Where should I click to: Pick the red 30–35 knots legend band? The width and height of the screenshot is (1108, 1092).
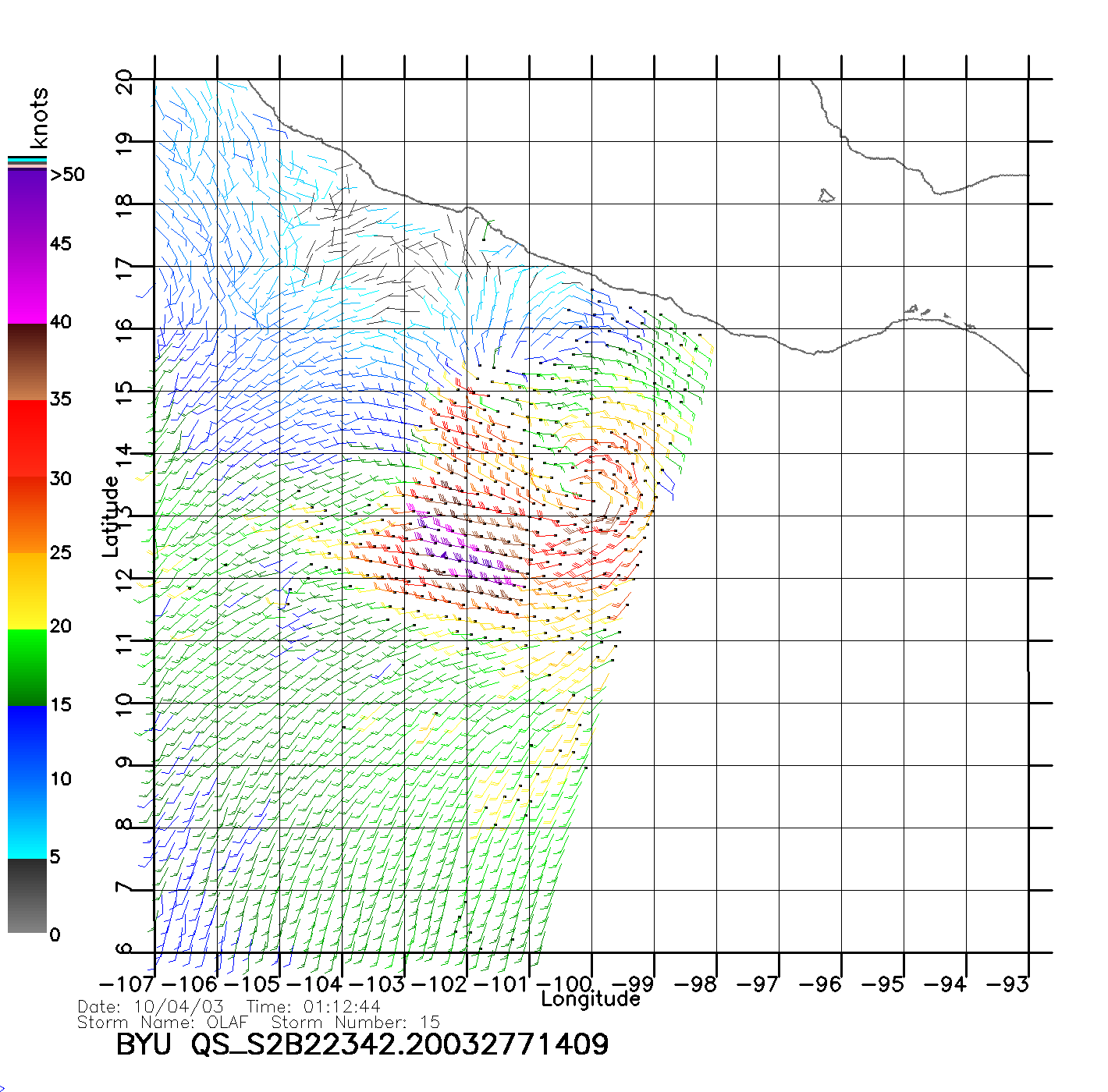(x=27, y=438)
